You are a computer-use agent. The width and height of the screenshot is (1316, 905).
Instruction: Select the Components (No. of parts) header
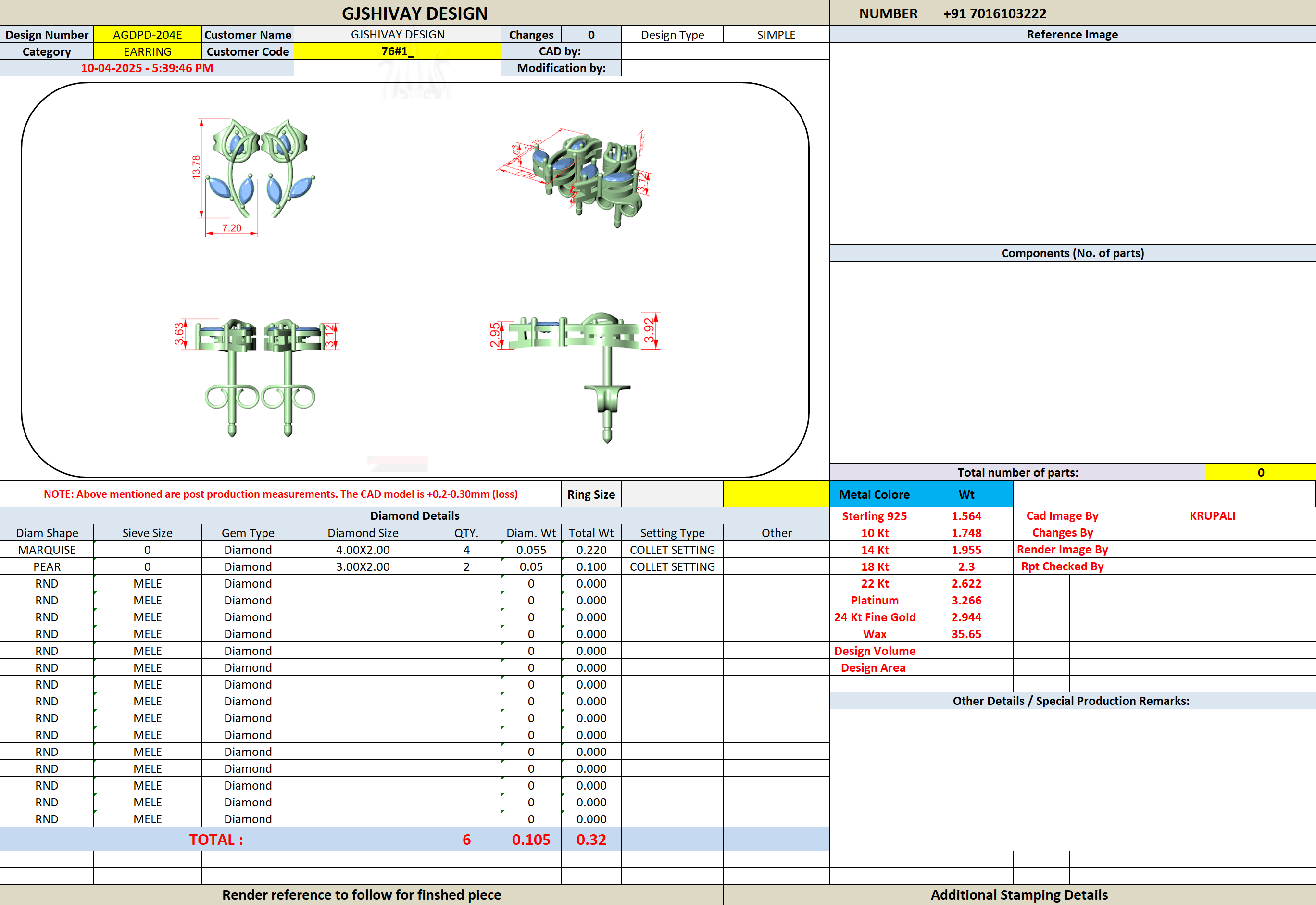1072,253
